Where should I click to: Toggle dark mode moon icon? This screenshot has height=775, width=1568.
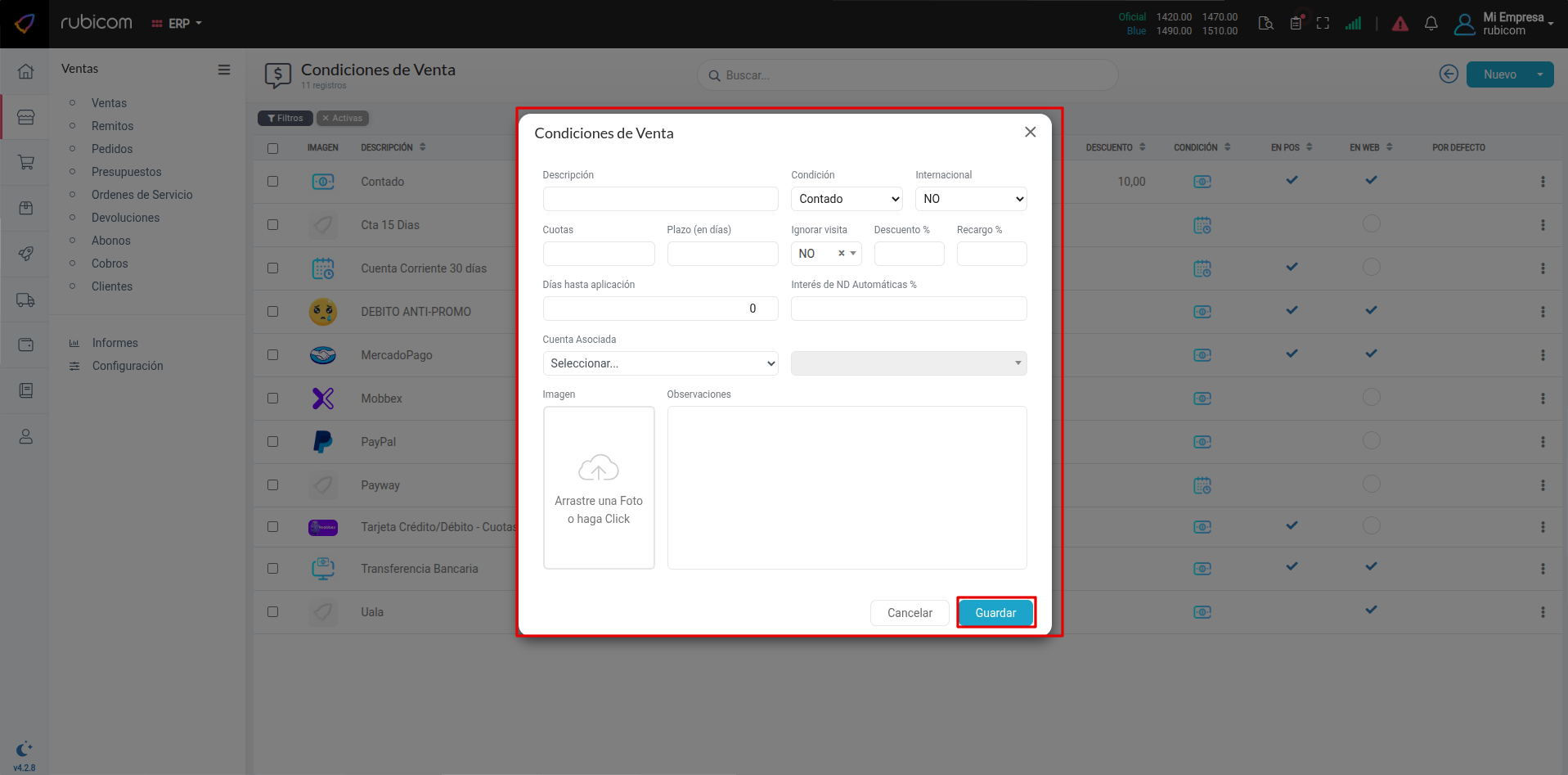click(x=24, y=748)
